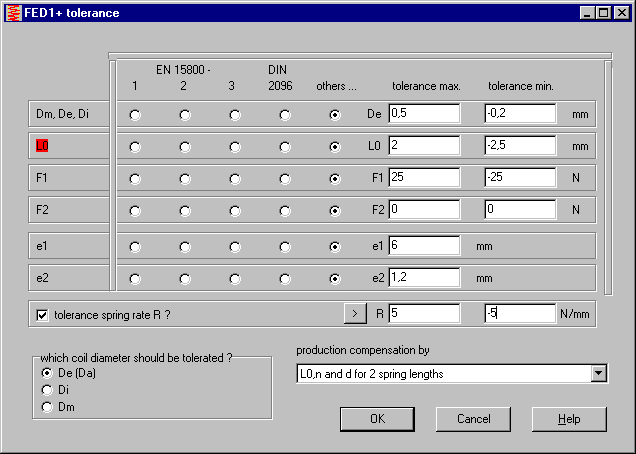The width and height of the screenshot is (636, 454).
Task: Open the production compensation dropdown
Action: (598, 374)
